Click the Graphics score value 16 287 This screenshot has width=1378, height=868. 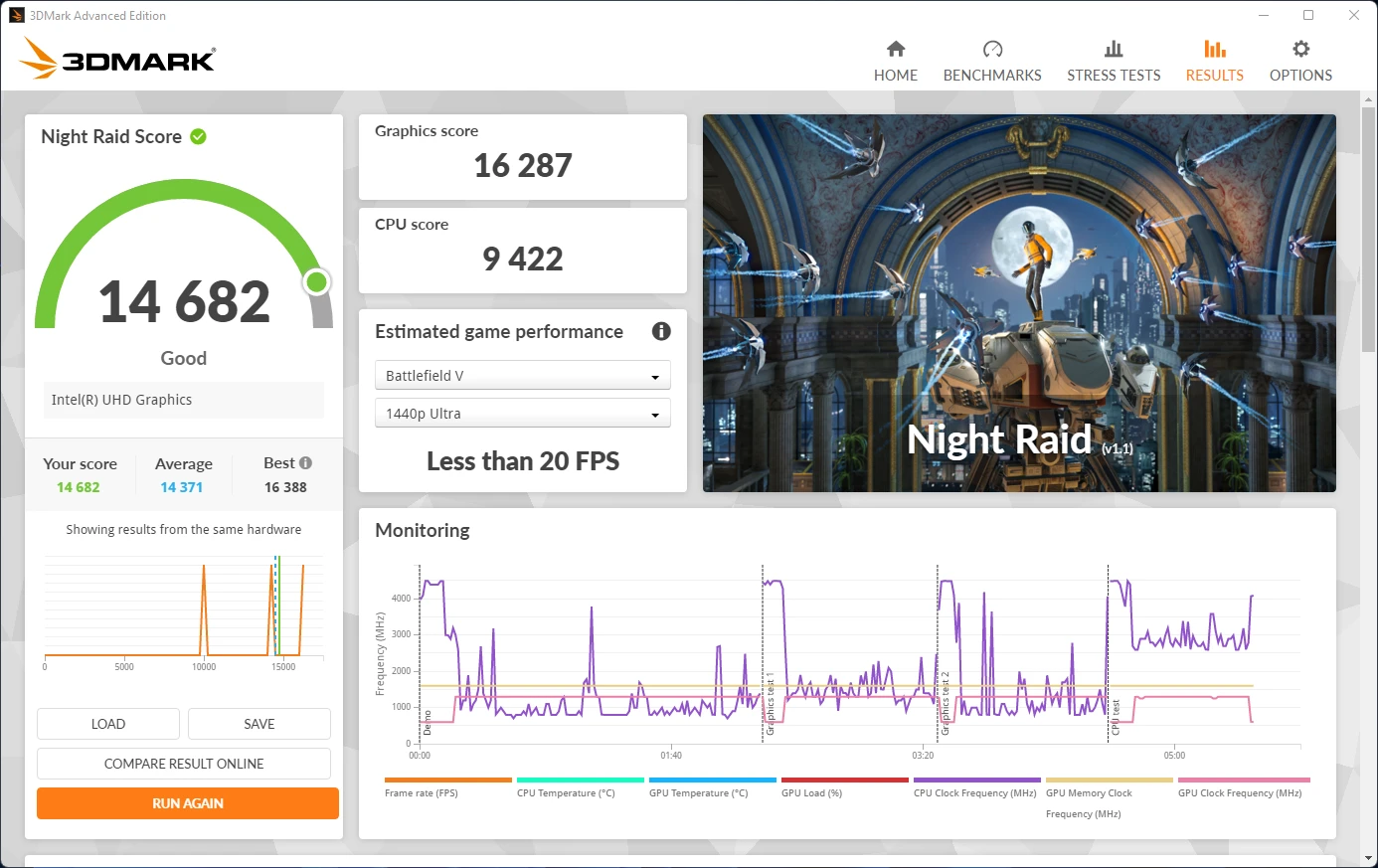[523, 165]
